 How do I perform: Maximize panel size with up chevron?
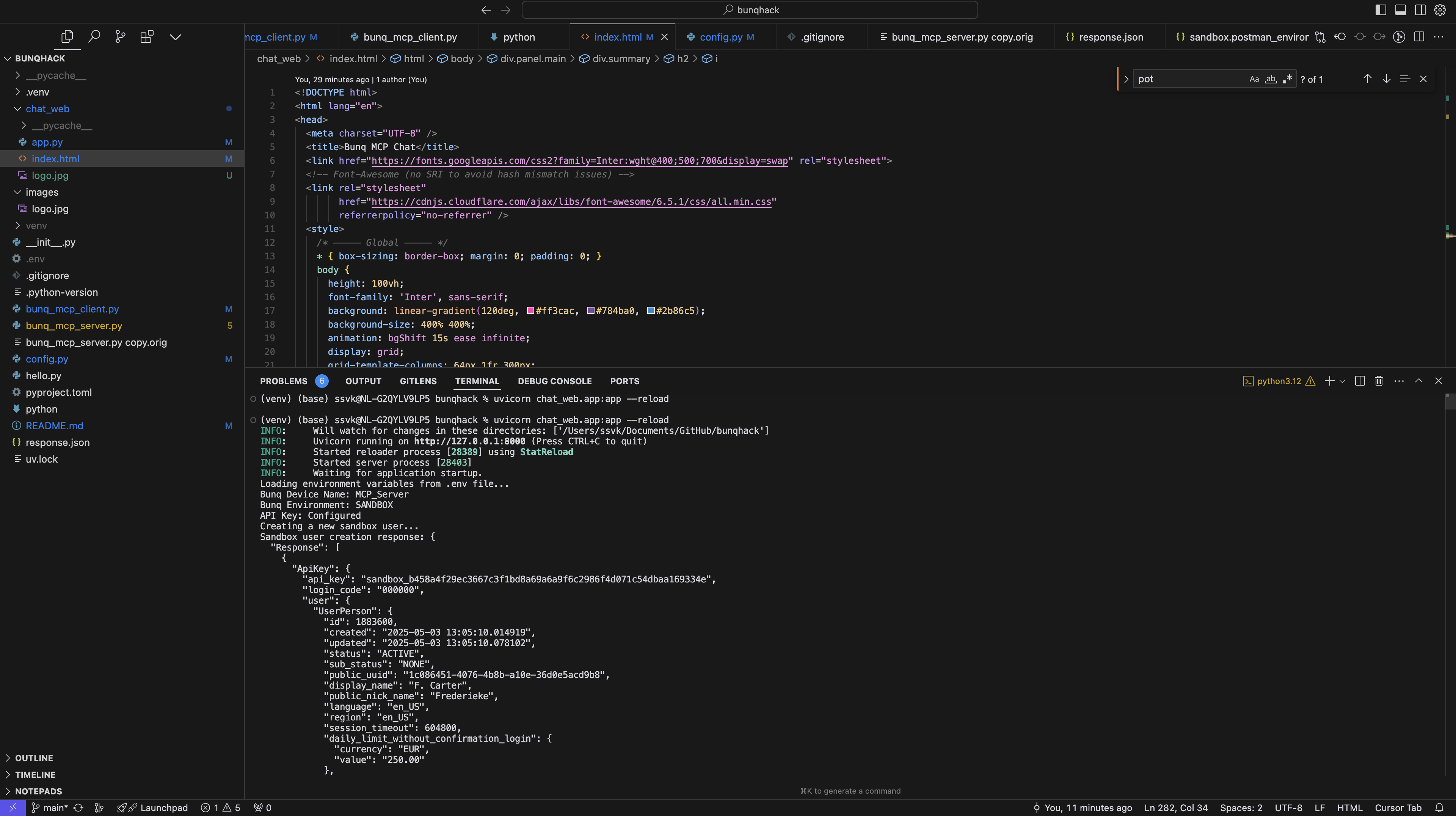click(x=1419, y=381)
